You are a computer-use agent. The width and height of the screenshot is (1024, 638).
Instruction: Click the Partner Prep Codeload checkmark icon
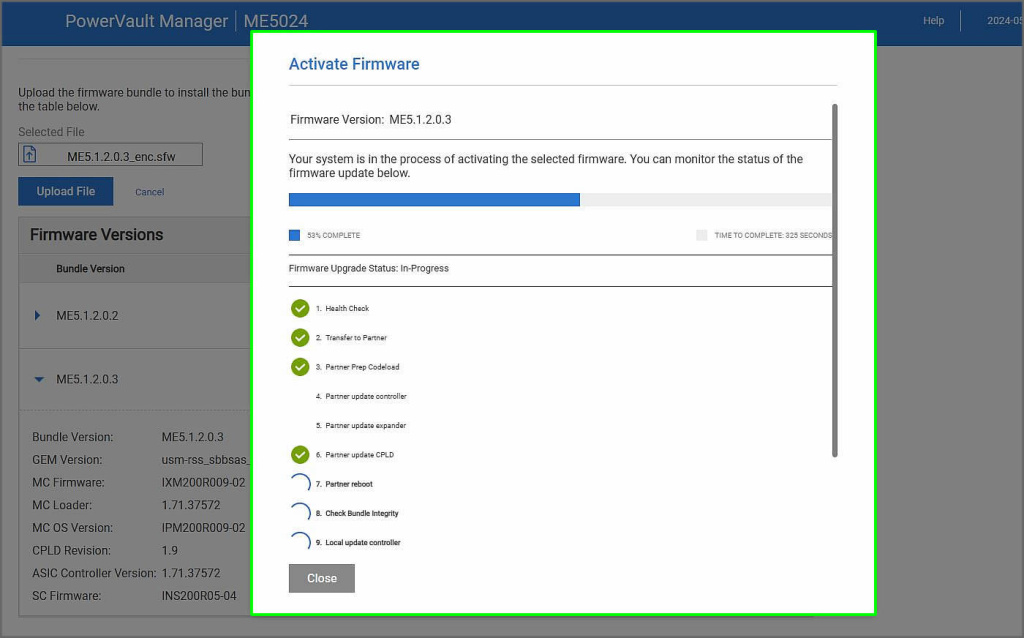click(x=300, y=367)
